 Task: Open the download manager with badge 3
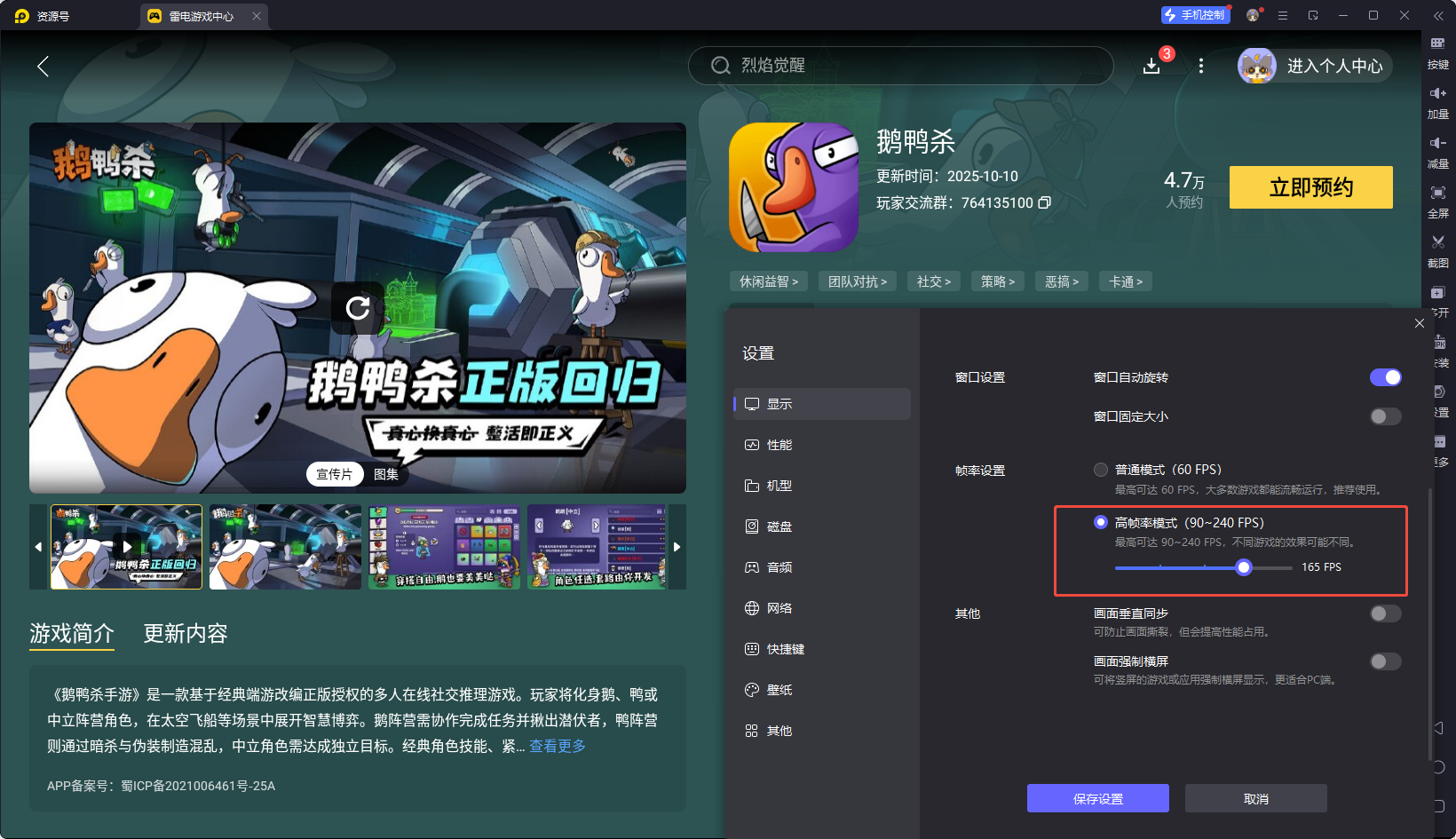click(x=1151, y=66)
